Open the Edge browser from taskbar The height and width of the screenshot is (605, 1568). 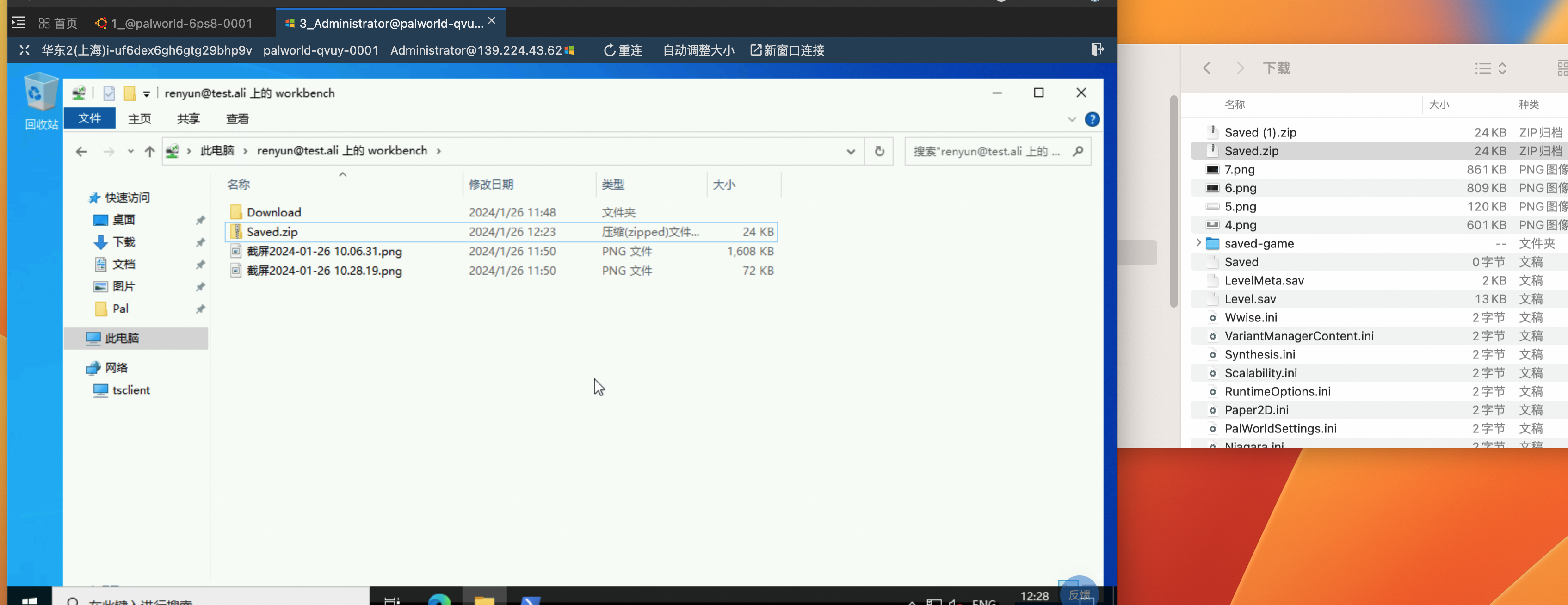click(x=439, y=599)
